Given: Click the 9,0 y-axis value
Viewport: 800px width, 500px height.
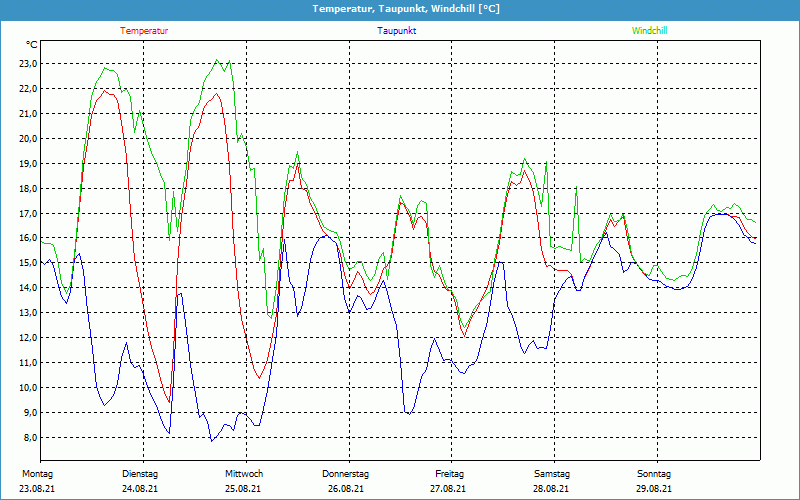Looking at the screenshot, I should point(30,413).
